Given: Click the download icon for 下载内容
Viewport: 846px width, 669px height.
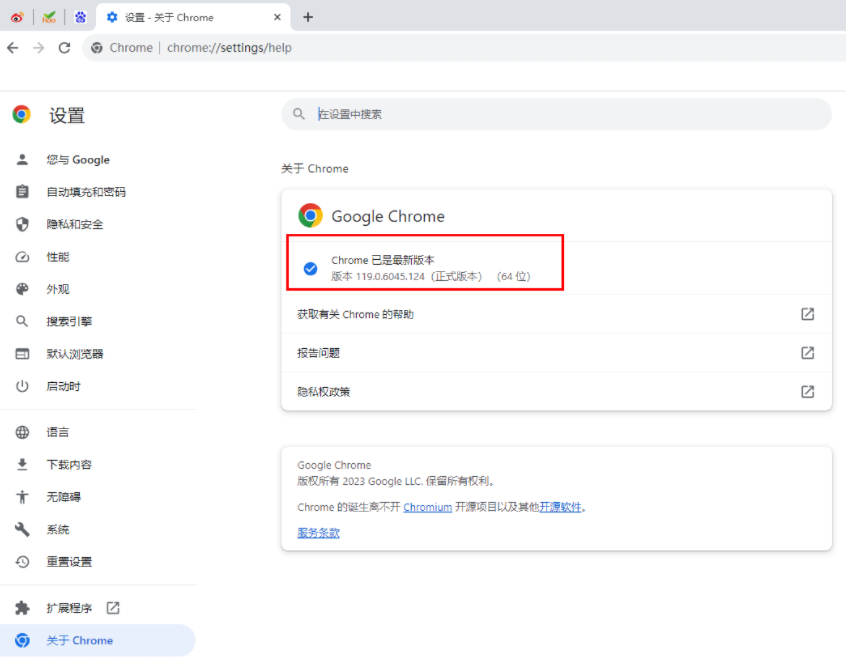Looking at the screenshot, I should pyautogui.click(x=22, y=465).
